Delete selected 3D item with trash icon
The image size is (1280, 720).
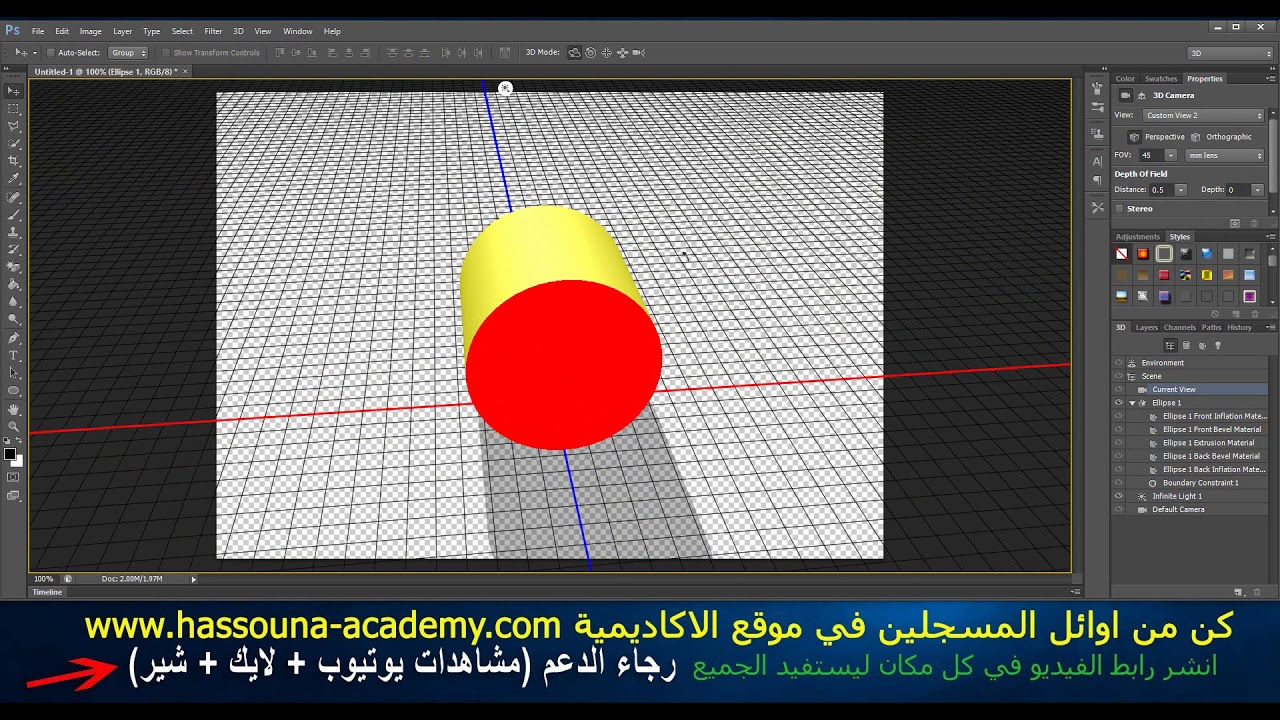[1257, 592]
